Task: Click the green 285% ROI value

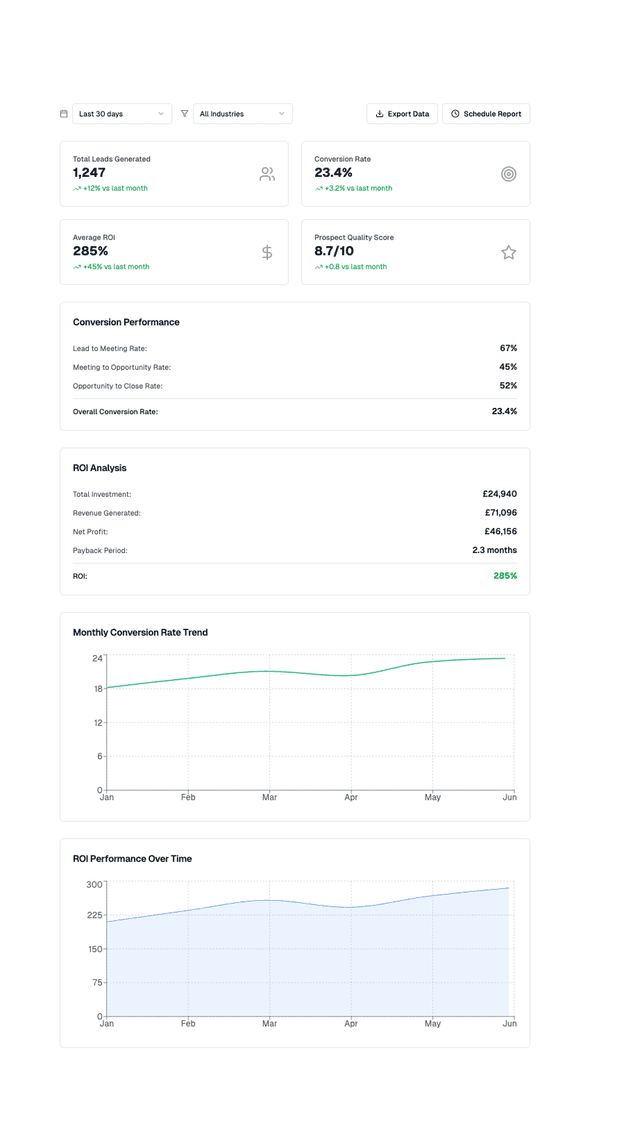Action: coord(504,576)
